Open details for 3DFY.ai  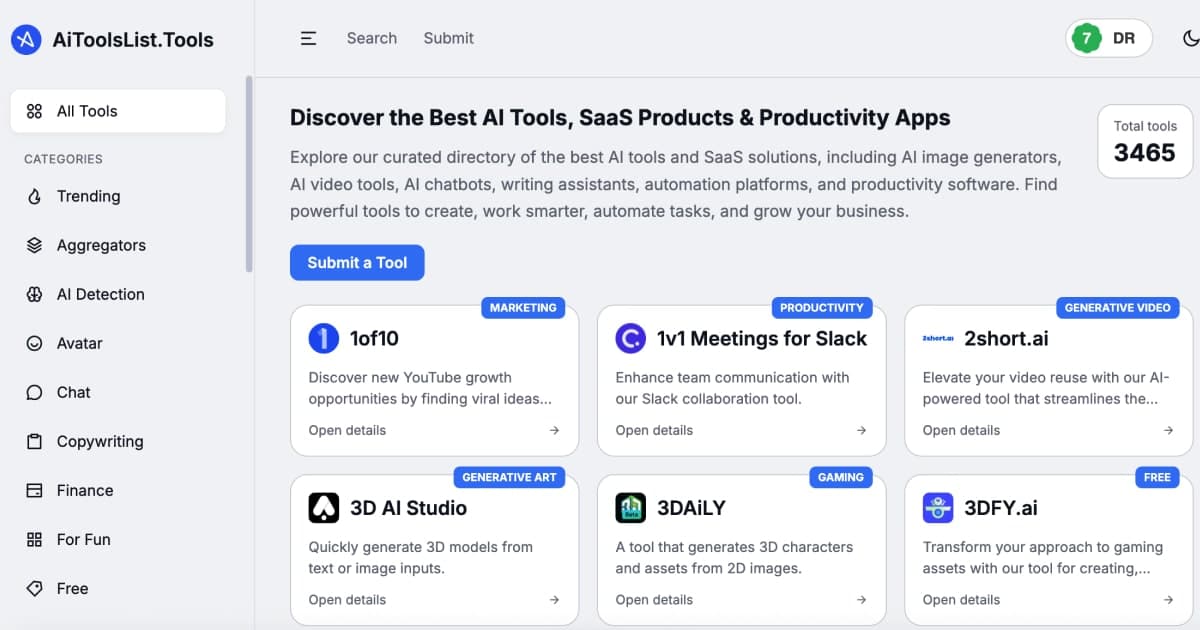[961, 600]
